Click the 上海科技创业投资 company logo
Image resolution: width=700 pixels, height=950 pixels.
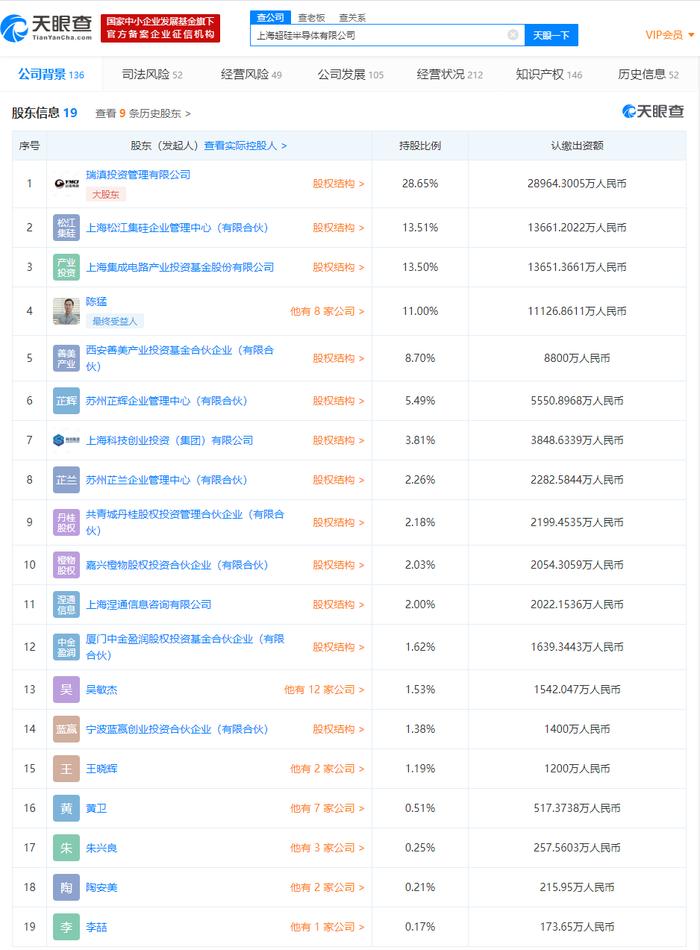(x=66, y=440)
